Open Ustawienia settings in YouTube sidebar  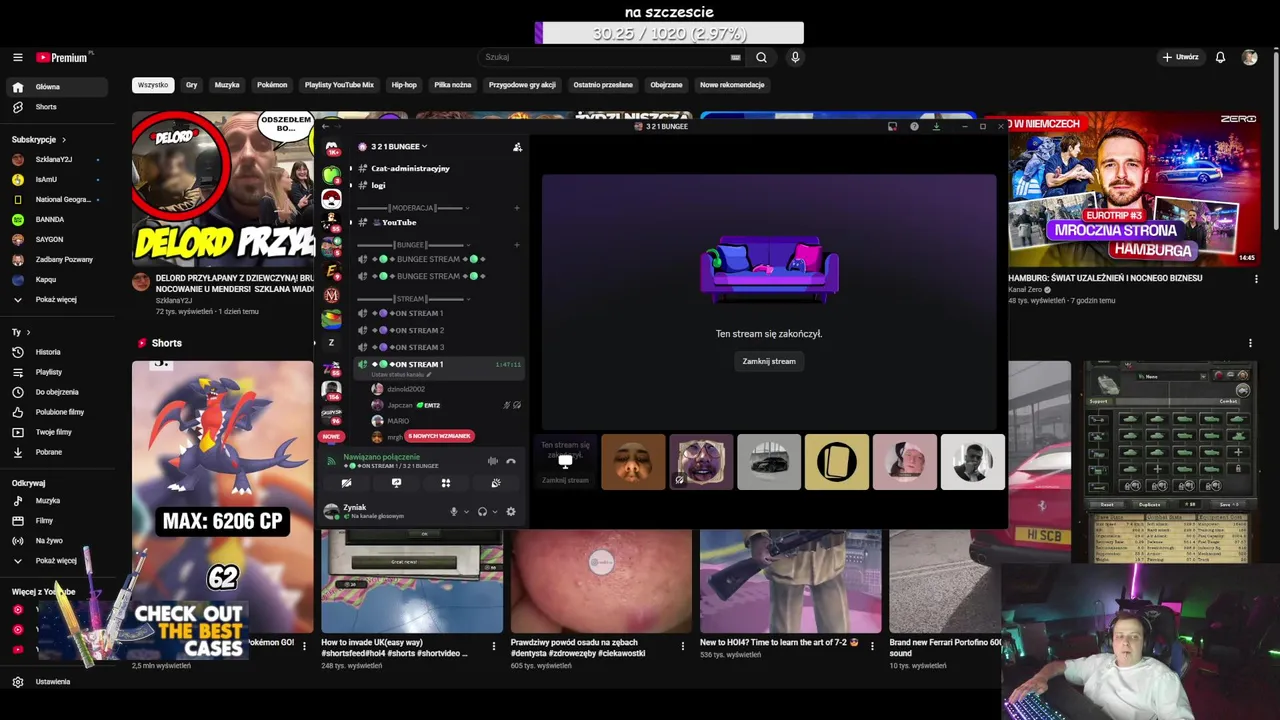58,682
